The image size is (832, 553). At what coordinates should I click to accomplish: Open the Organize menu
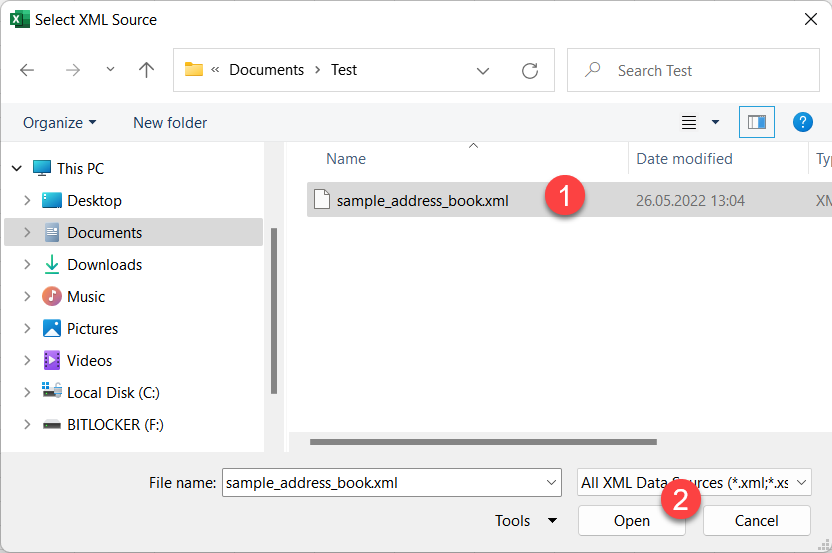click(60, 122)
